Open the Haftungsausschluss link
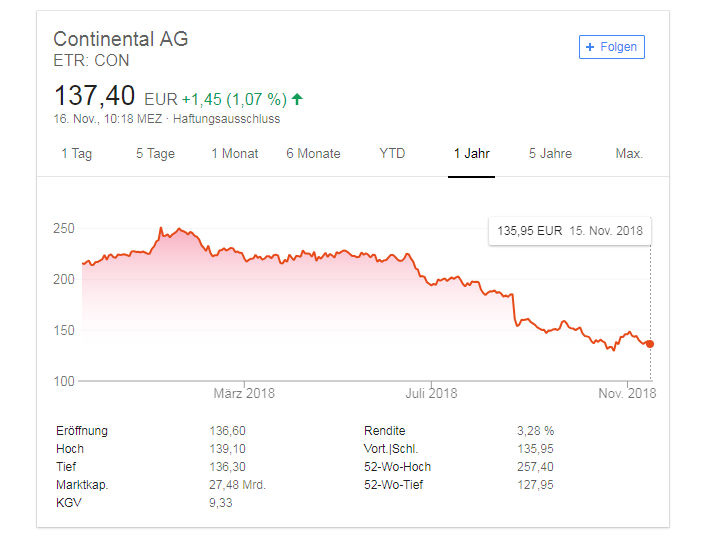Viewport: 717px width, 537px height. [226, 119]
